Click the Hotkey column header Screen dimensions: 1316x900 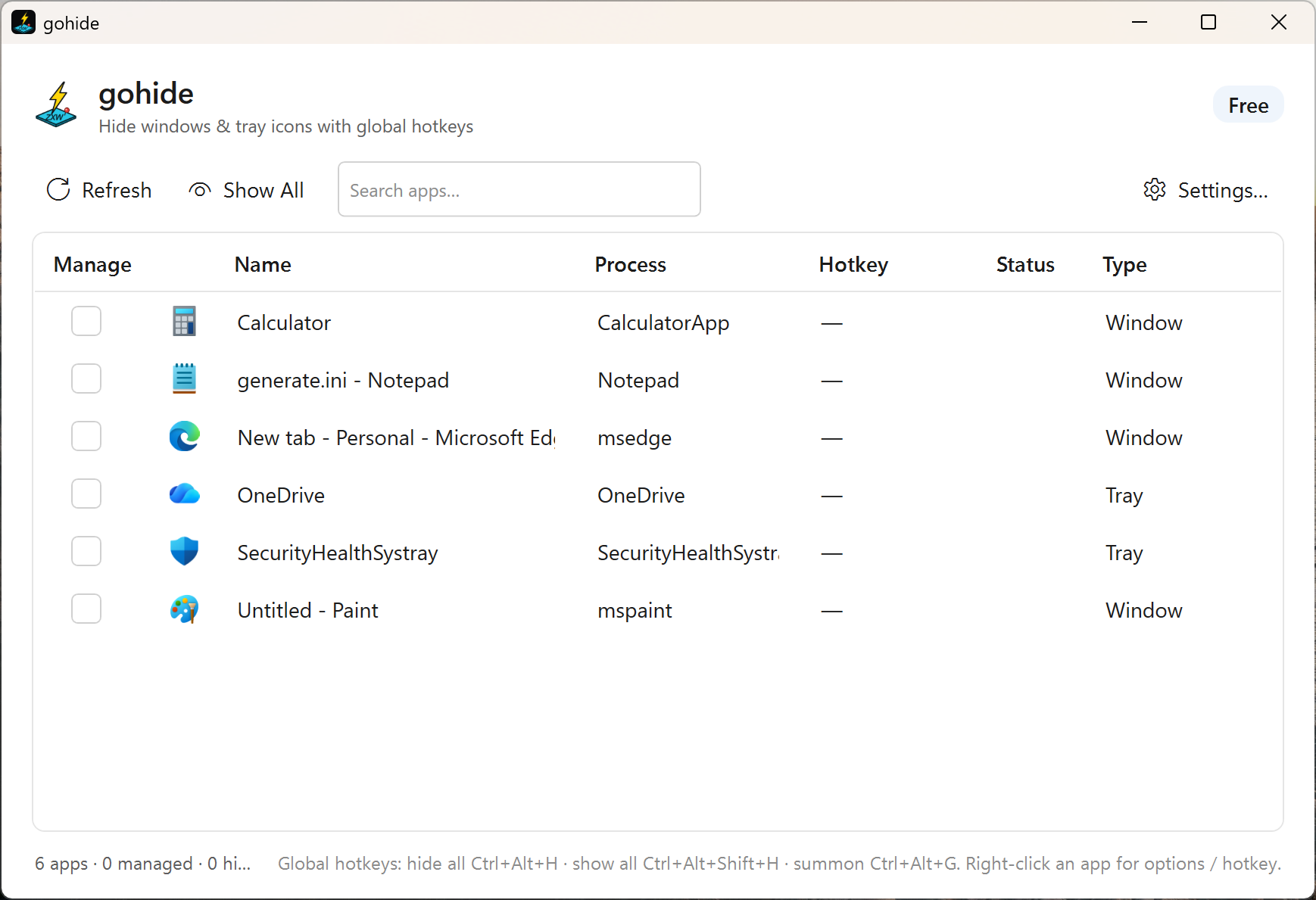tap(853, 264)
